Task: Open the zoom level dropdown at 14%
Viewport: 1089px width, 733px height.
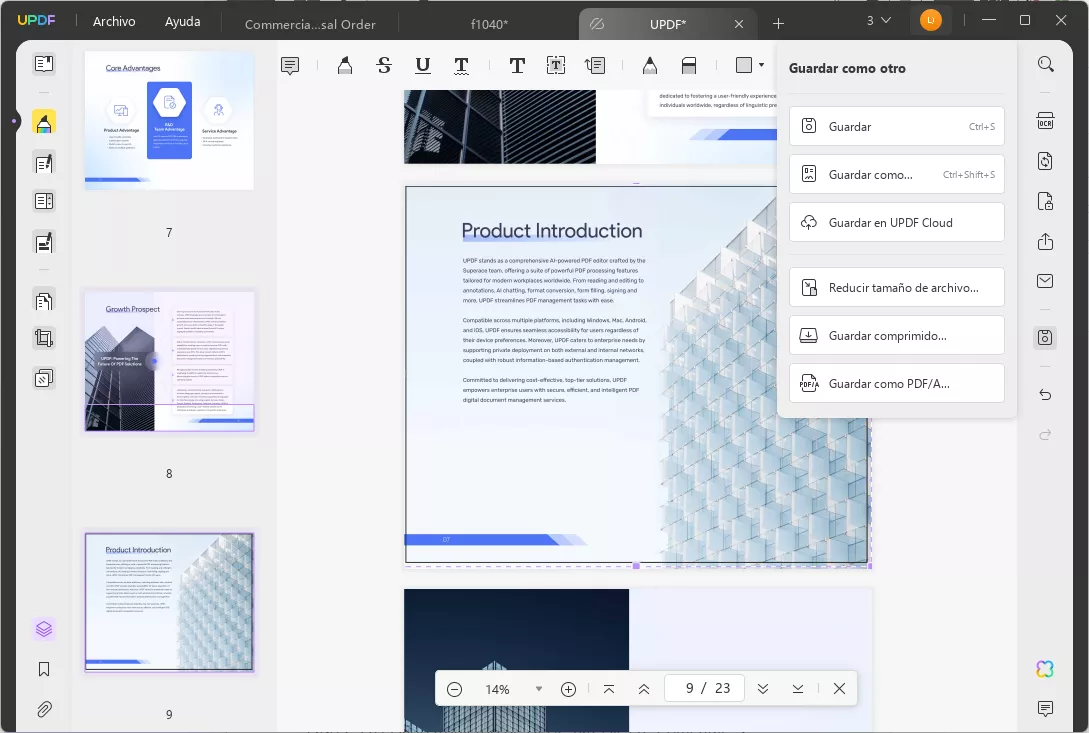Action: click(x=538, y=689)
